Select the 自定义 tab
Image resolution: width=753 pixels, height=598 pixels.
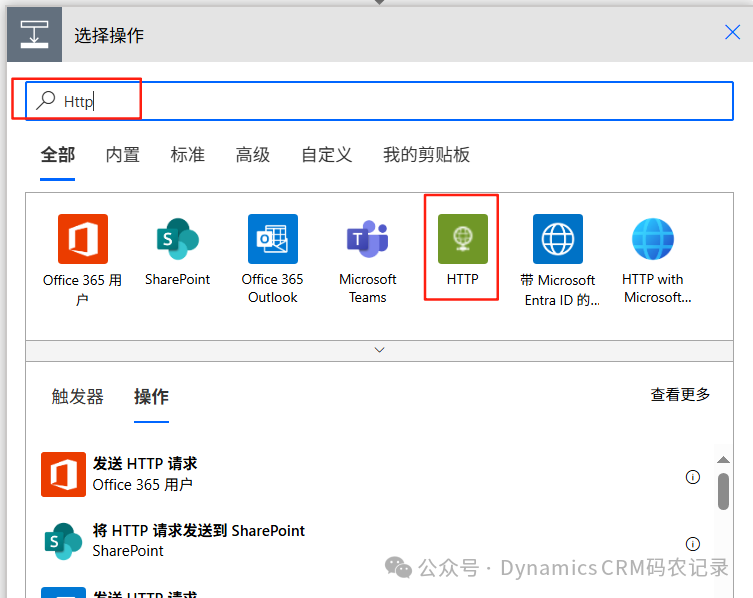pos(327,155)
